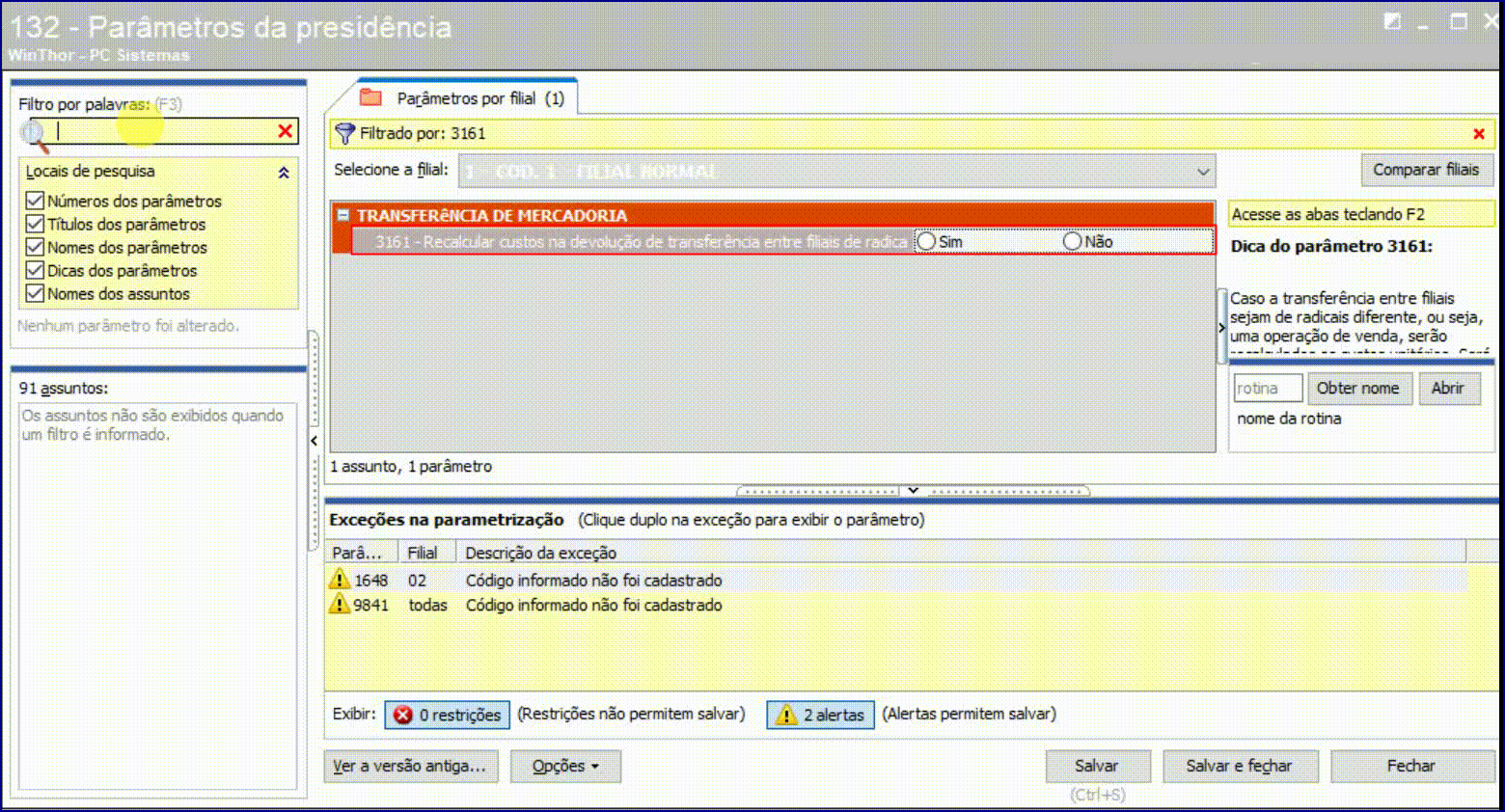This screenshot has height=812, width=1505.
Task: Click the Abrir button
Action: coord(1447,388)
